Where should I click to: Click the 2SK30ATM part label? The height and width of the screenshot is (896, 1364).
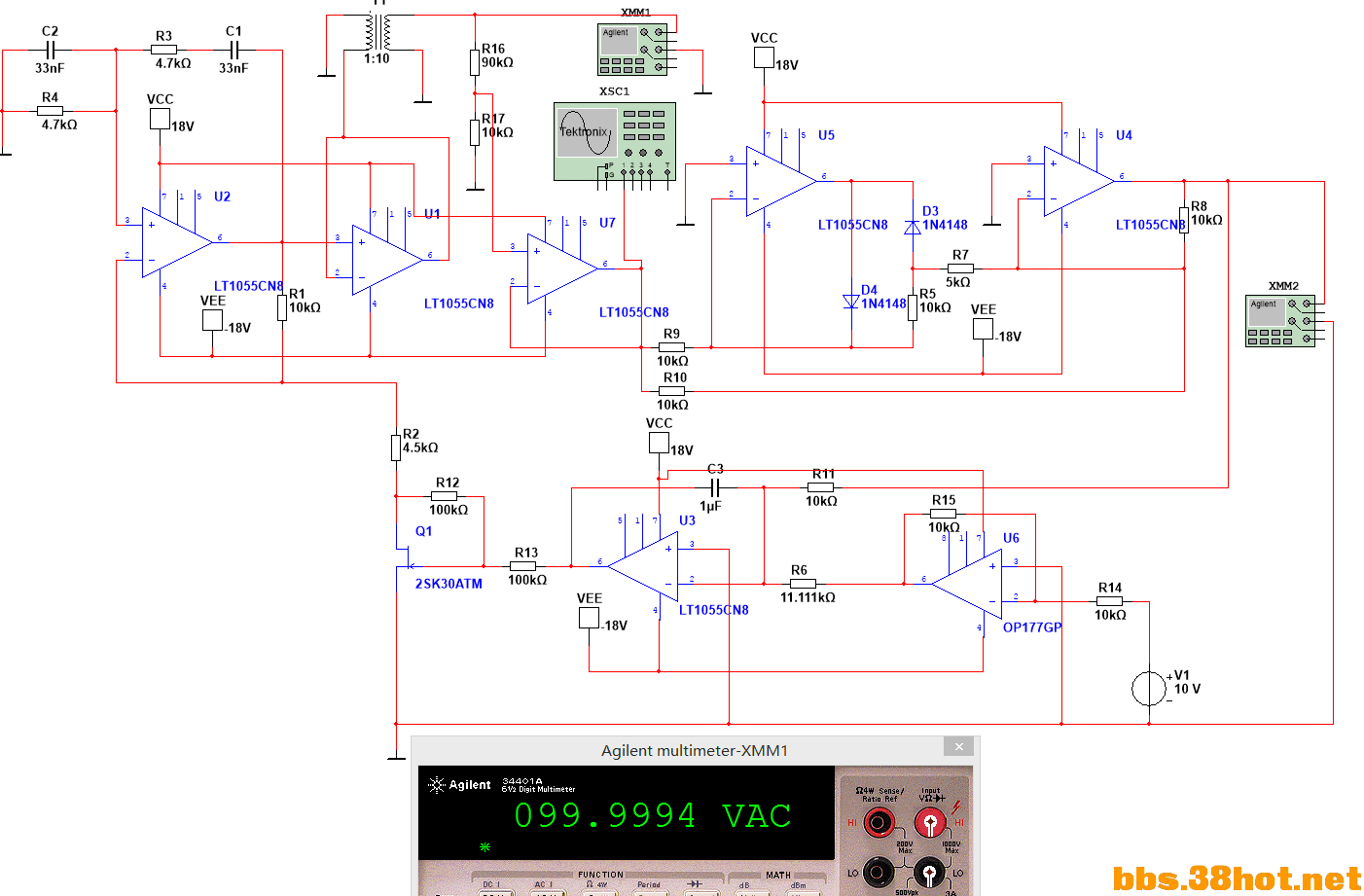click(x=449, y=584)
